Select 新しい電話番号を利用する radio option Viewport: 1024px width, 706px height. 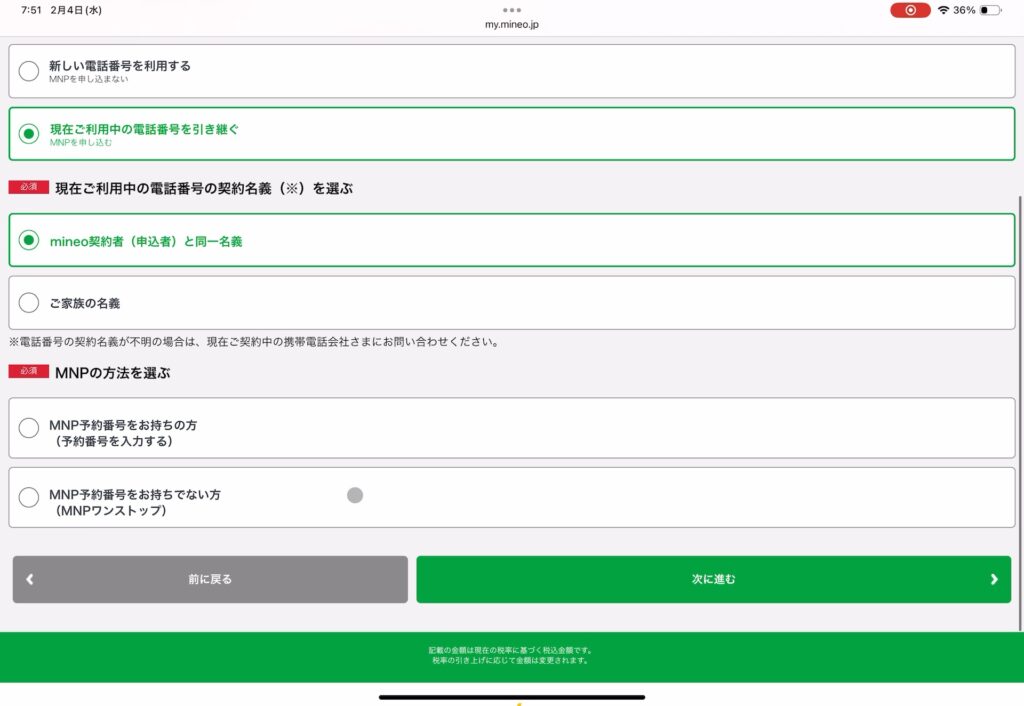[29, 71]
